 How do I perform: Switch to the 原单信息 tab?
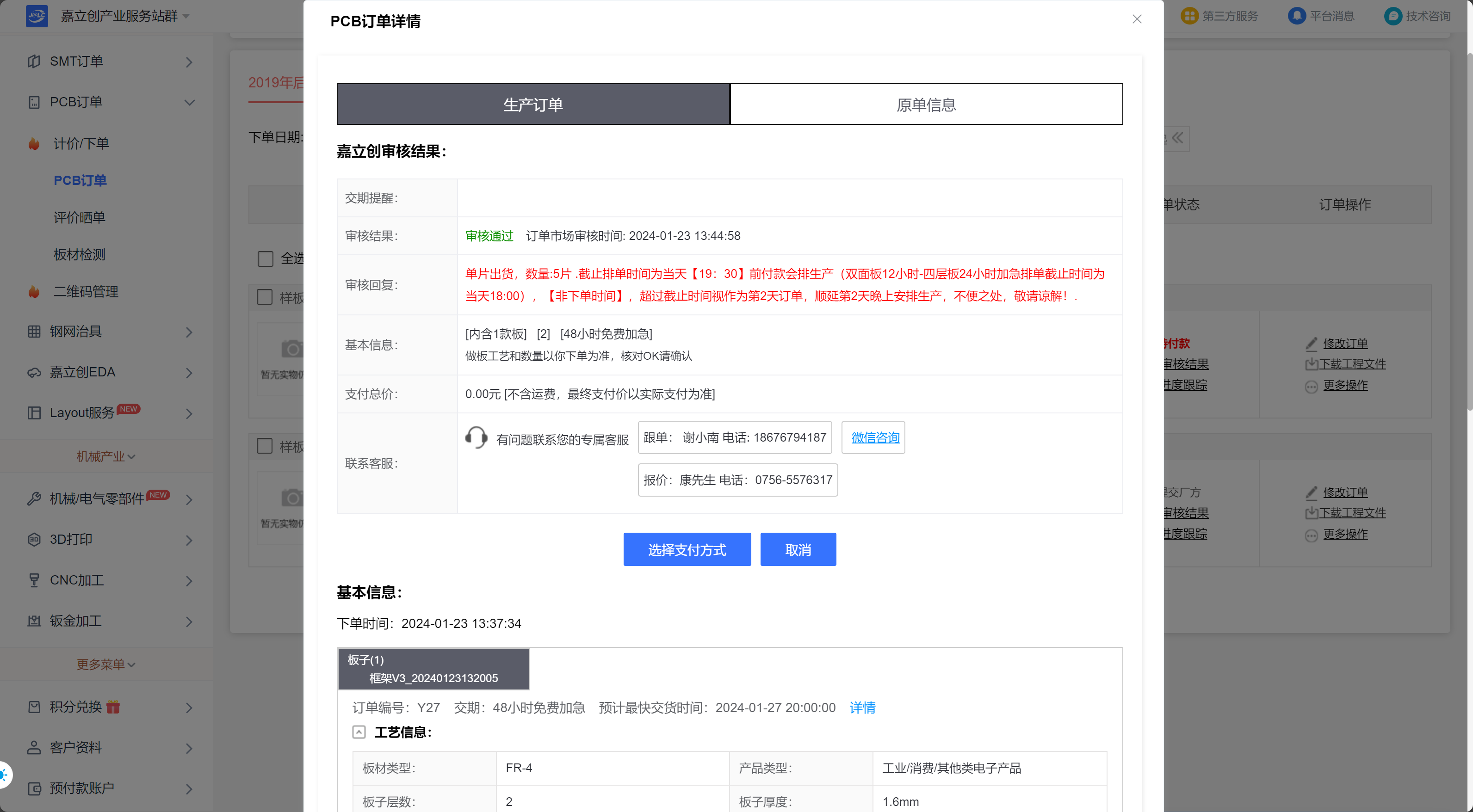926,105
